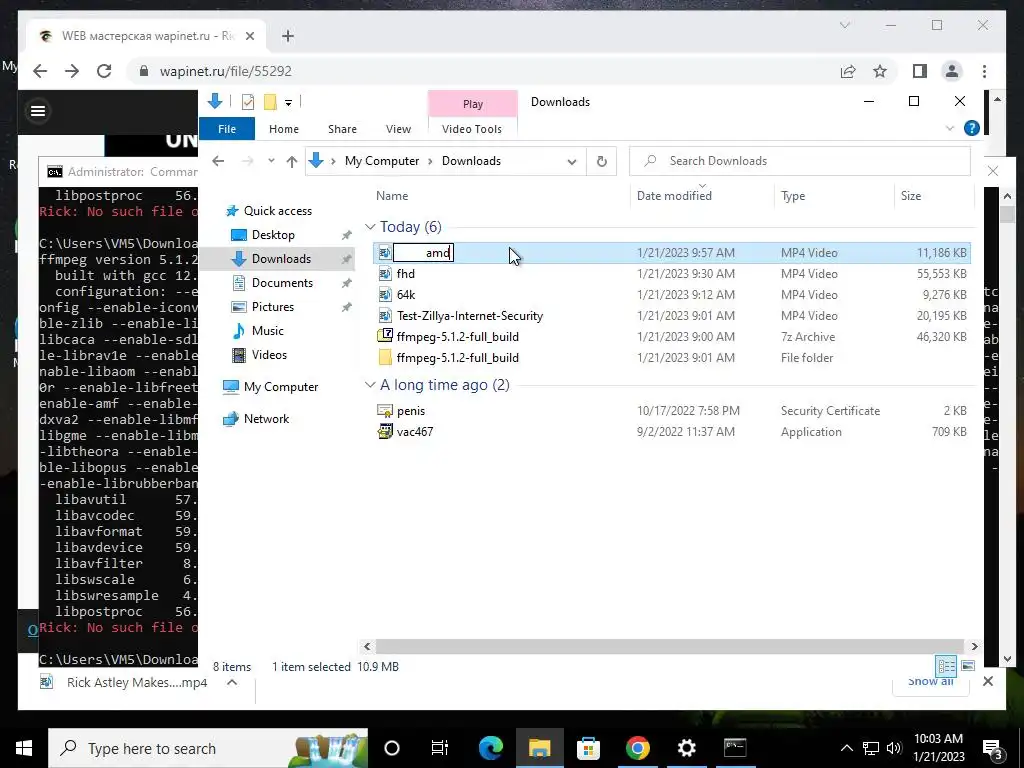1024x768 pixels.
Task: Open Videos in navigation pane
Action: click(x=269, y=355)
